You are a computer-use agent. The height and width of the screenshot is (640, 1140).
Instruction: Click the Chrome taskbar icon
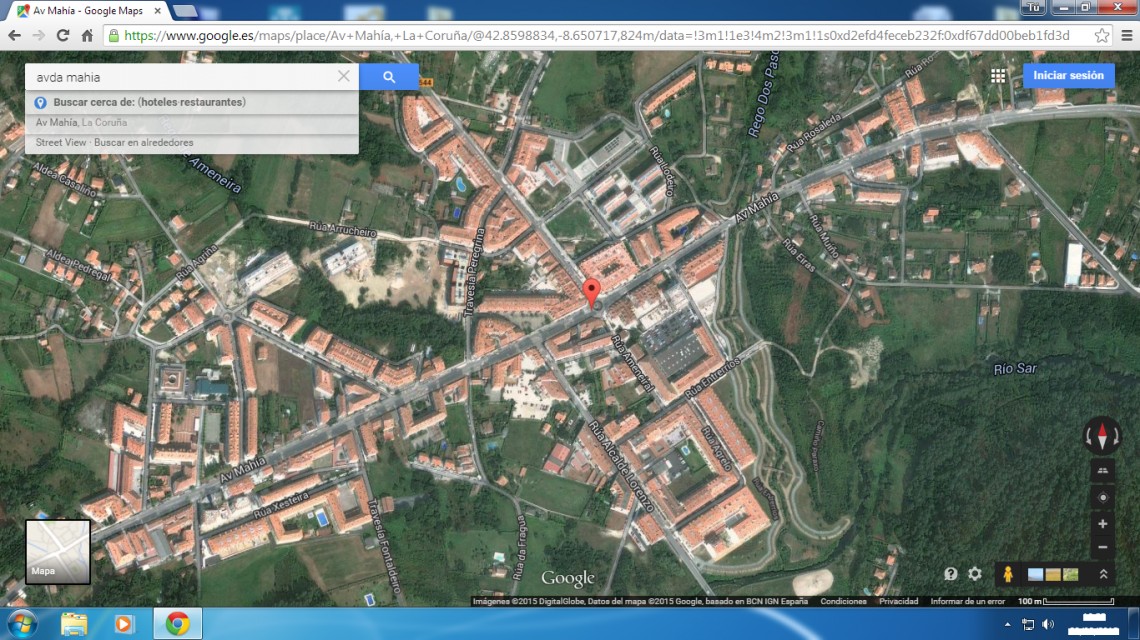click(177, 624)
